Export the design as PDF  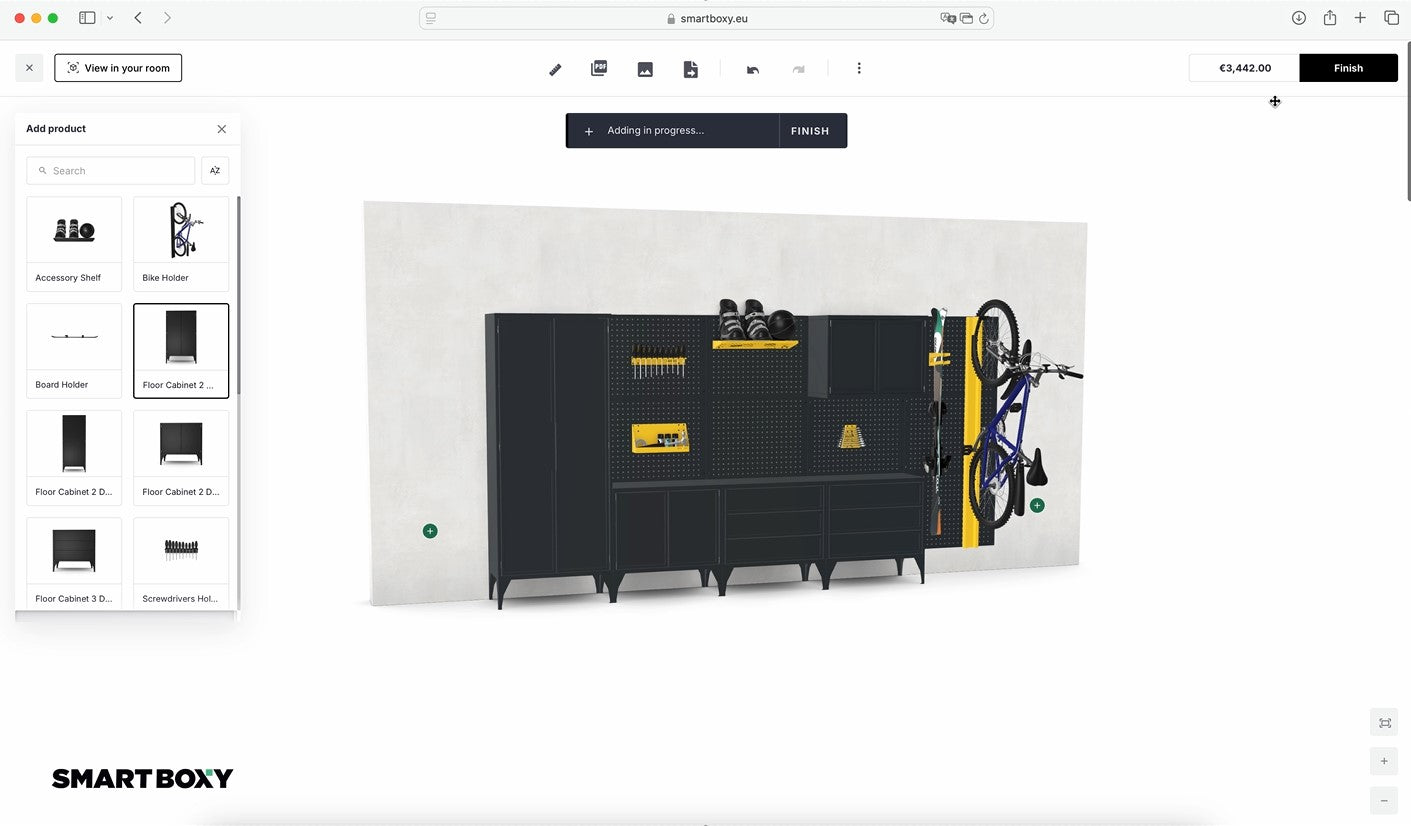[598, 68]
